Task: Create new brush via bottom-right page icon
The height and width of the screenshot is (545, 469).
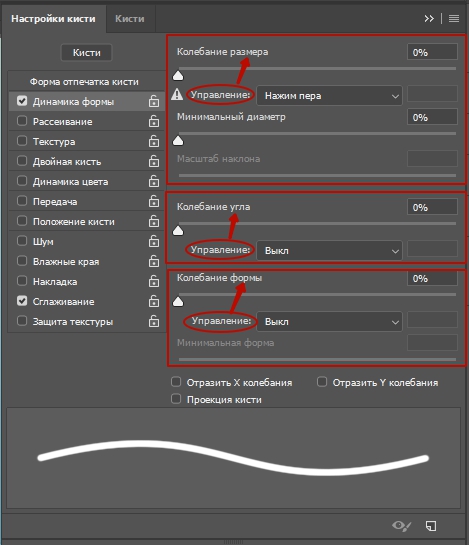Action: pyautogui.click(x=431, y=526)
